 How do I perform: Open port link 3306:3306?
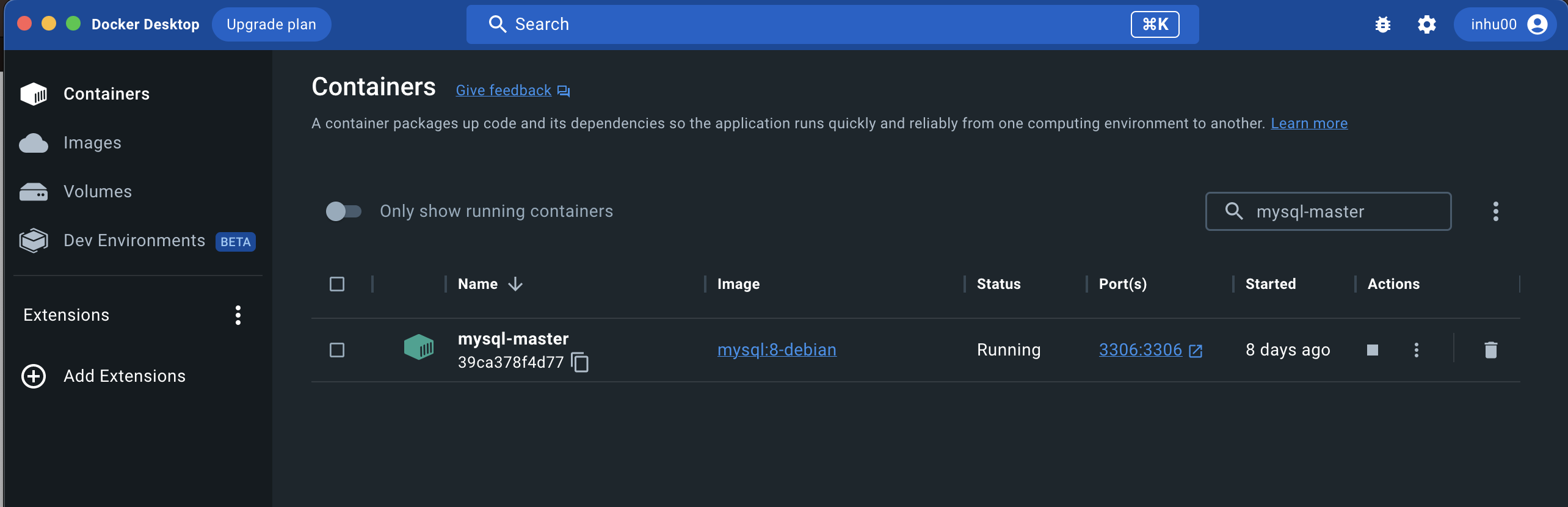coord(1141,350)
